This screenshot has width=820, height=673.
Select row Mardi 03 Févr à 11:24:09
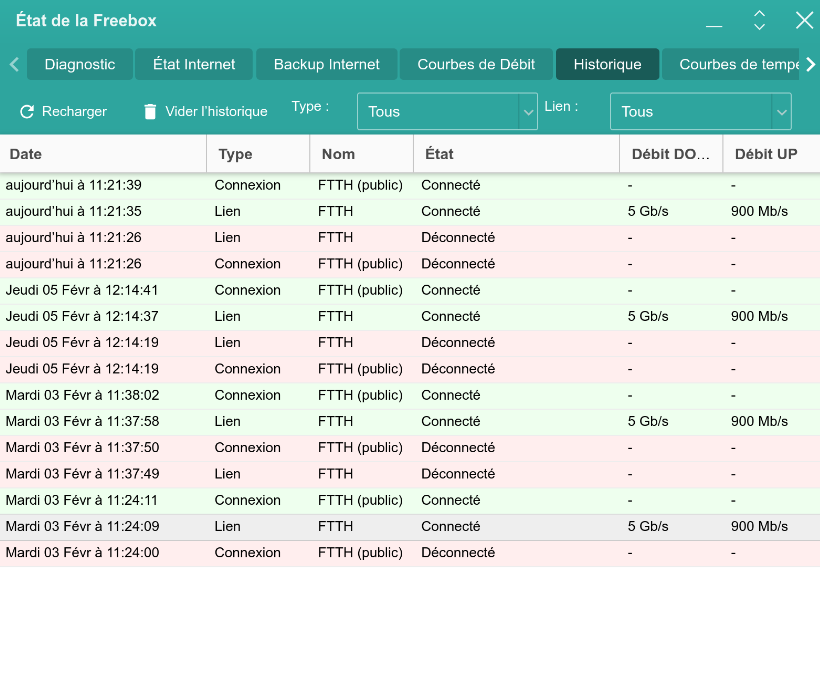[x=410, y=527]
